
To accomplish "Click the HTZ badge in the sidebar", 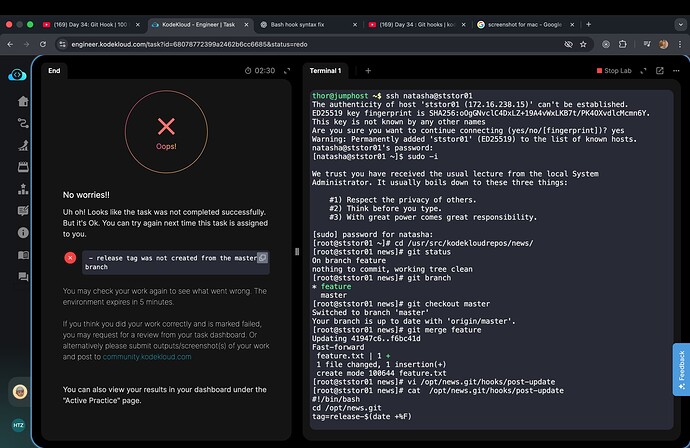I will coord(18,425).
